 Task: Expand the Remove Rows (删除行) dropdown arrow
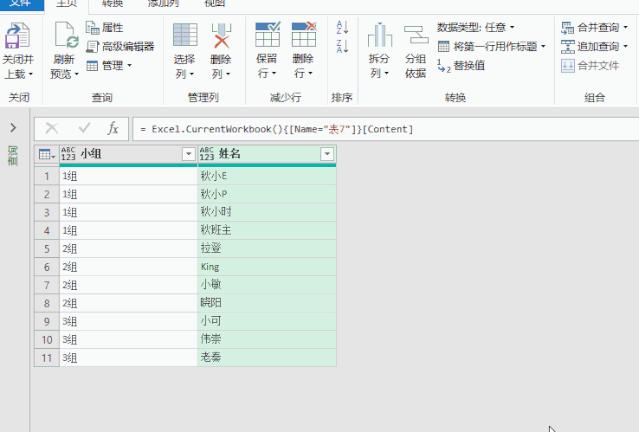coord(310,74)
